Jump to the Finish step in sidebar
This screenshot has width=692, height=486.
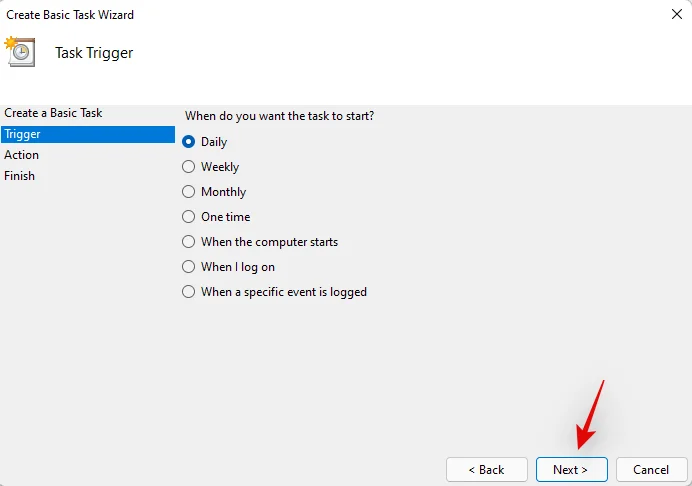coord(20,176)
